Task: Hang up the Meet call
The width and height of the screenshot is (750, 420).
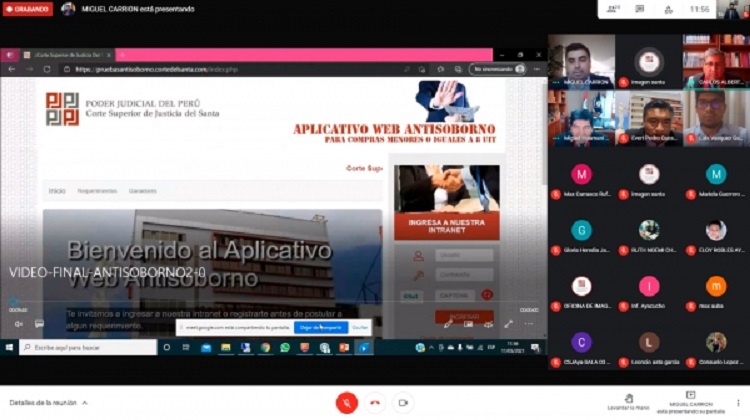Action: (375, 403)
